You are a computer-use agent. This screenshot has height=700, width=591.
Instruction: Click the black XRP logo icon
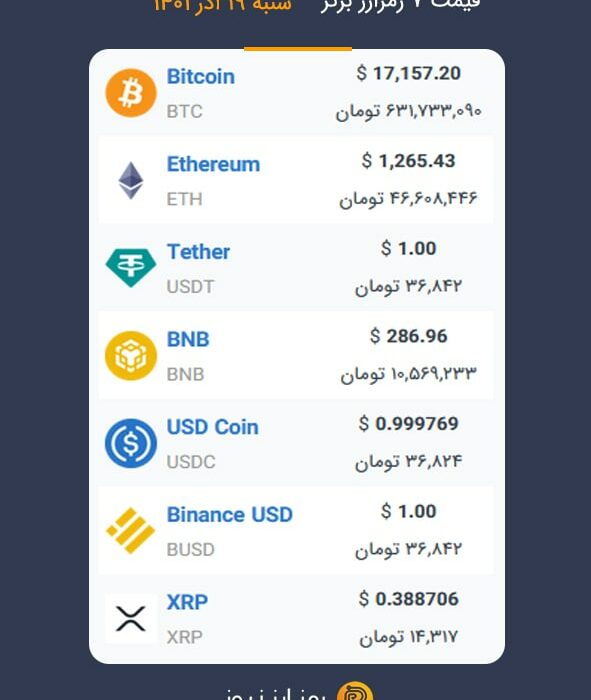tap(131, 619)
